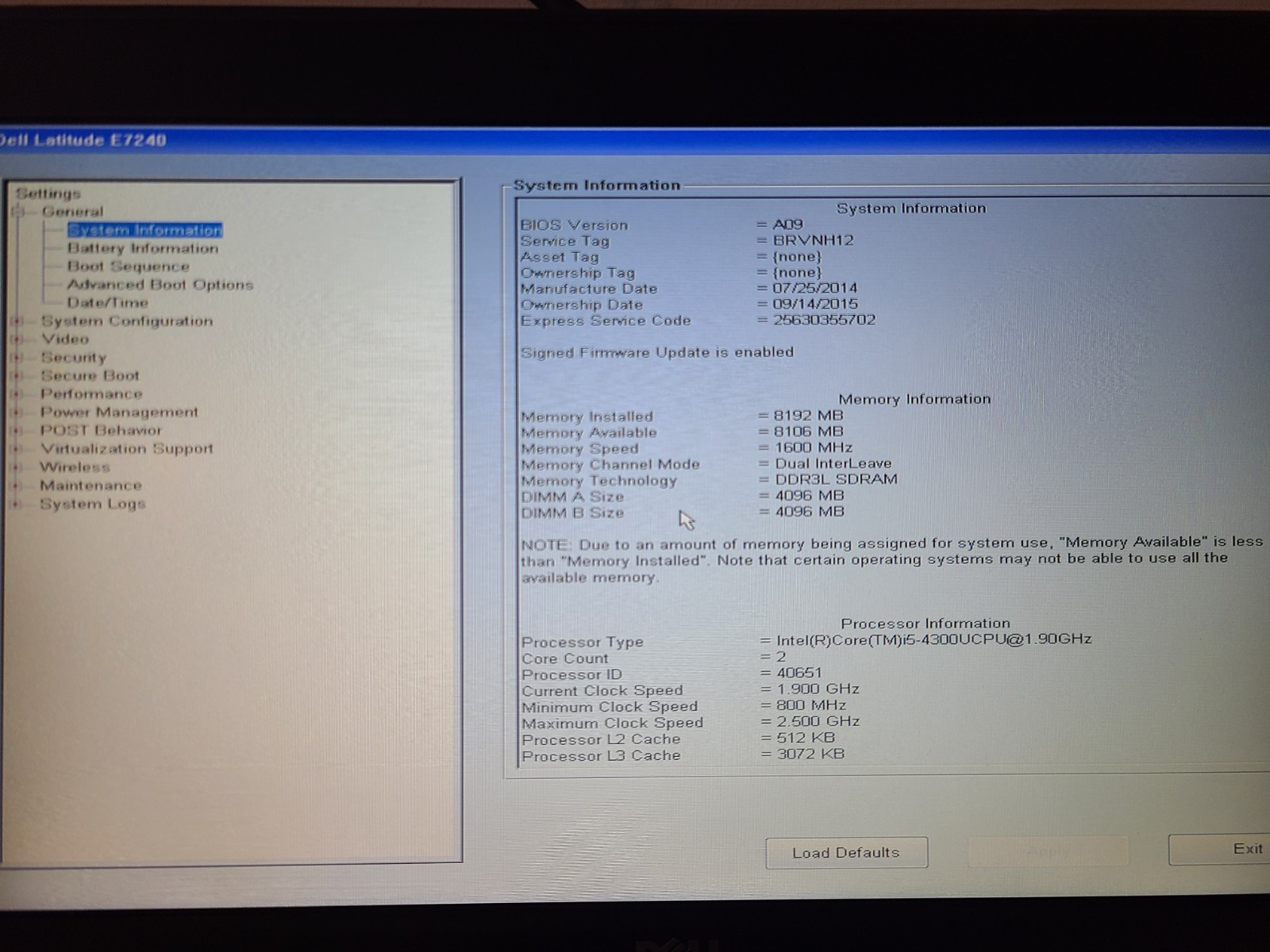The image size is (1270, 952).
Task: Click the Memory Information heading
Action: tap(914, 399)
